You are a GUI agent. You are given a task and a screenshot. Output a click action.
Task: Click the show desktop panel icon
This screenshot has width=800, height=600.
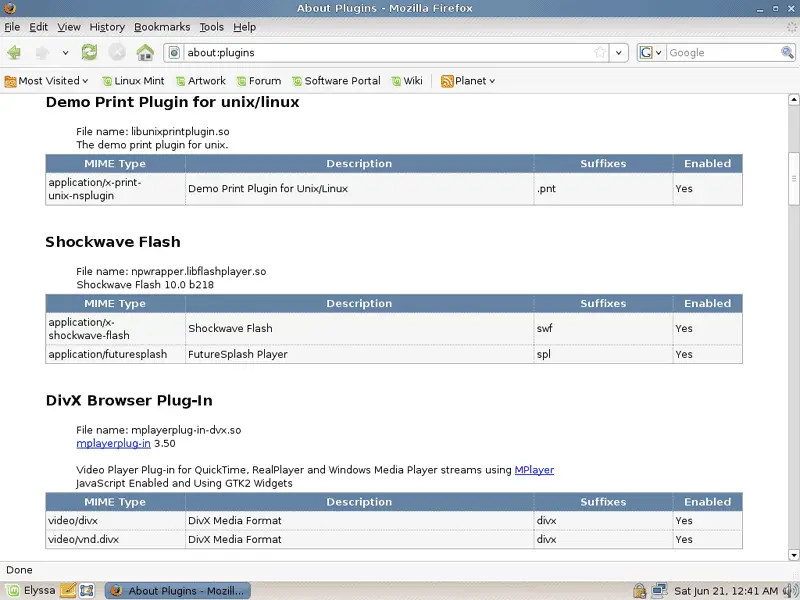click(x=87, y=590)
